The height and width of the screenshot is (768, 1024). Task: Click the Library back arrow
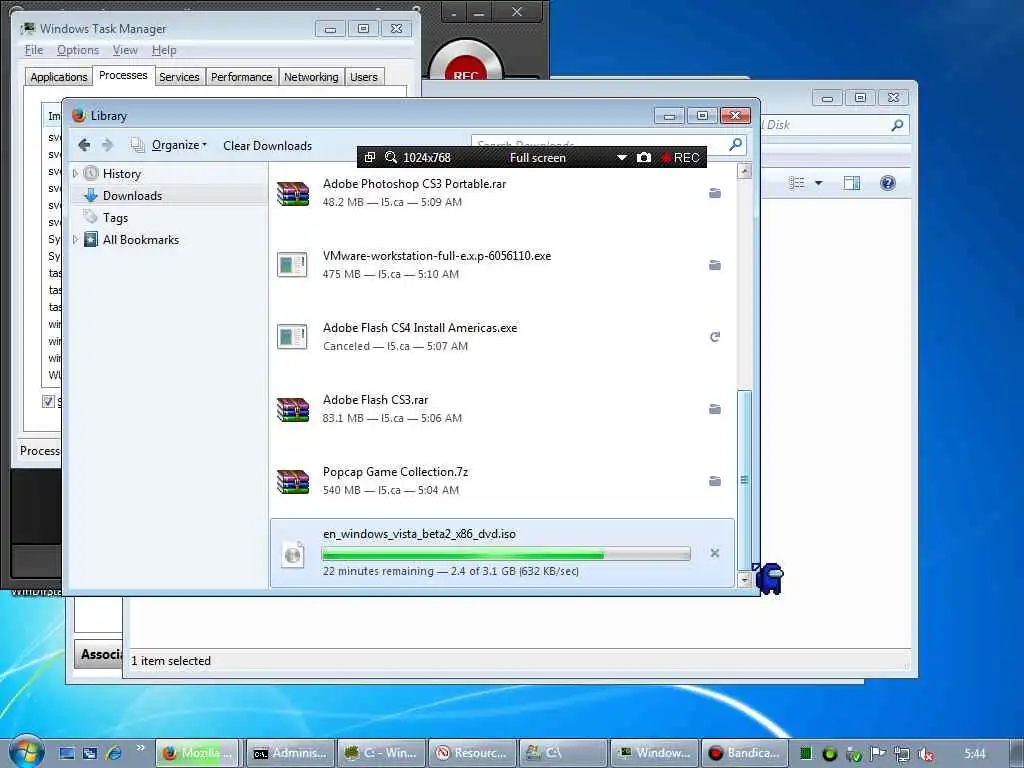(84, 145)
